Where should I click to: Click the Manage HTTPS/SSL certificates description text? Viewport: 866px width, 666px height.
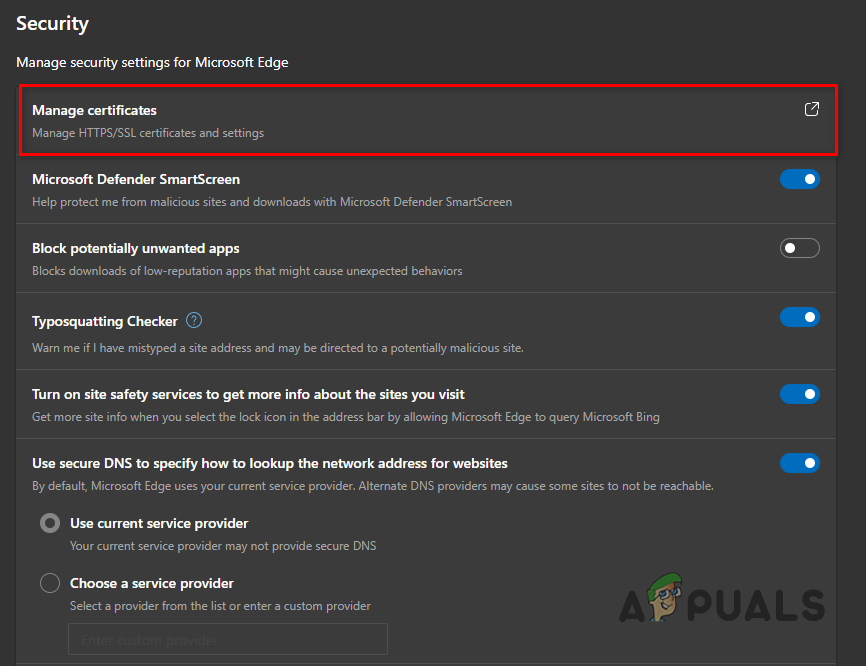click(x=148, y=133)
